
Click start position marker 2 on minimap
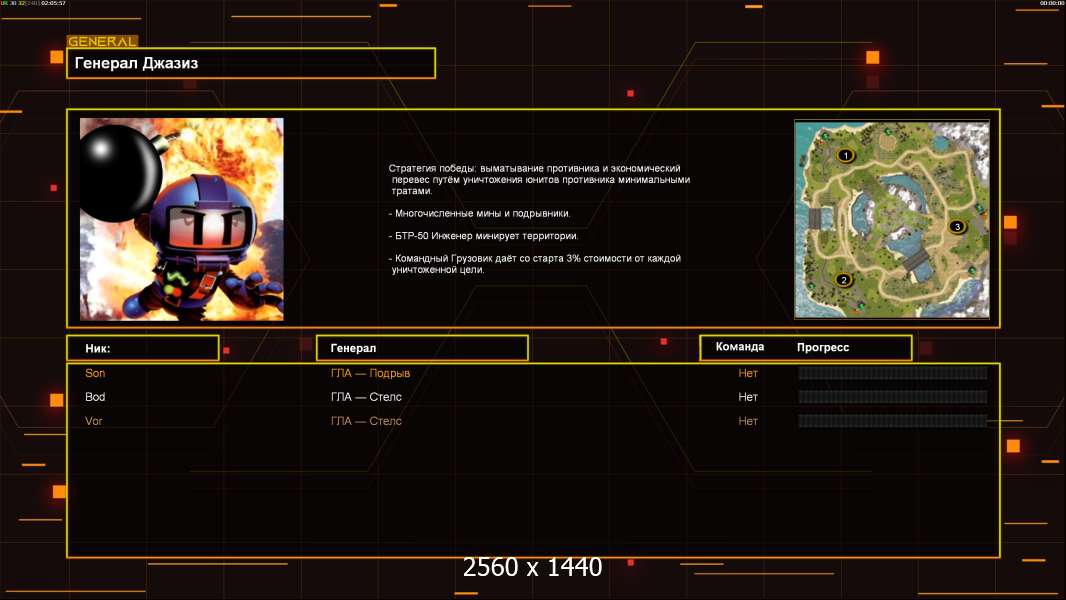click(x=844, y=280)
